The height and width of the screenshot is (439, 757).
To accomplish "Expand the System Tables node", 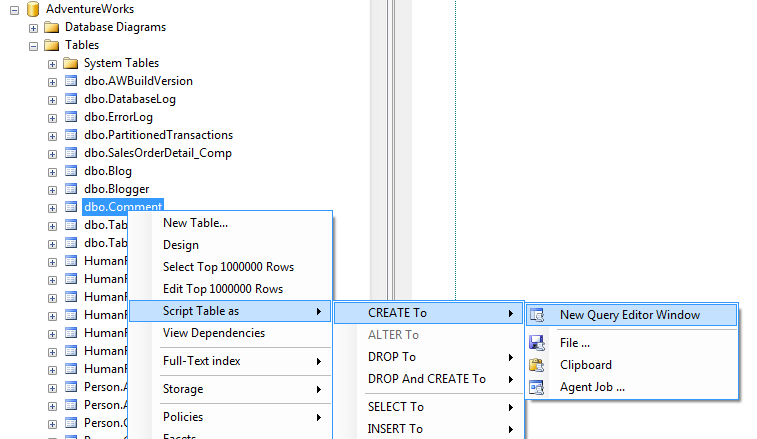I will (x=52, y=64).
